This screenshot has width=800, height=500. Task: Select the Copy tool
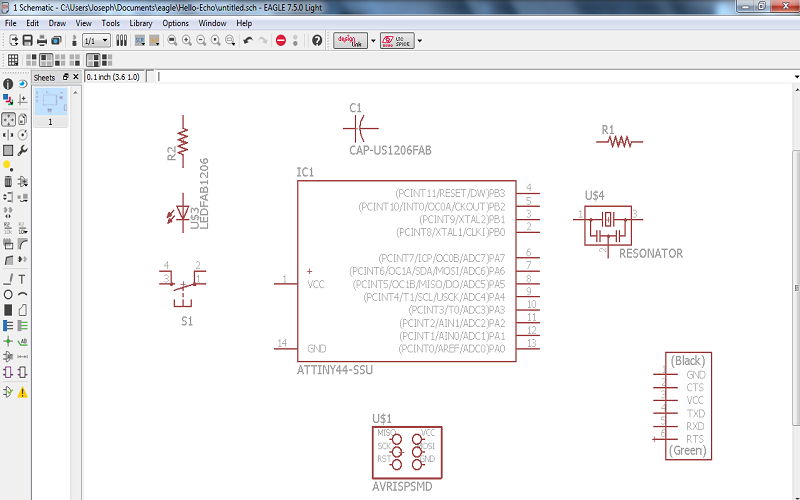(x=22, y=119)
